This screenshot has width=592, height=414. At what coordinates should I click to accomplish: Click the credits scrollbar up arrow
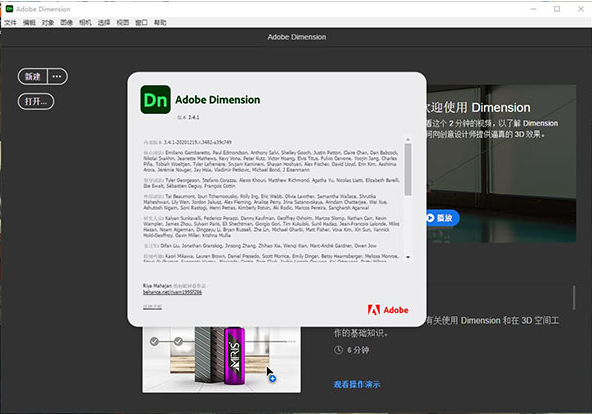tap(408, 140)
